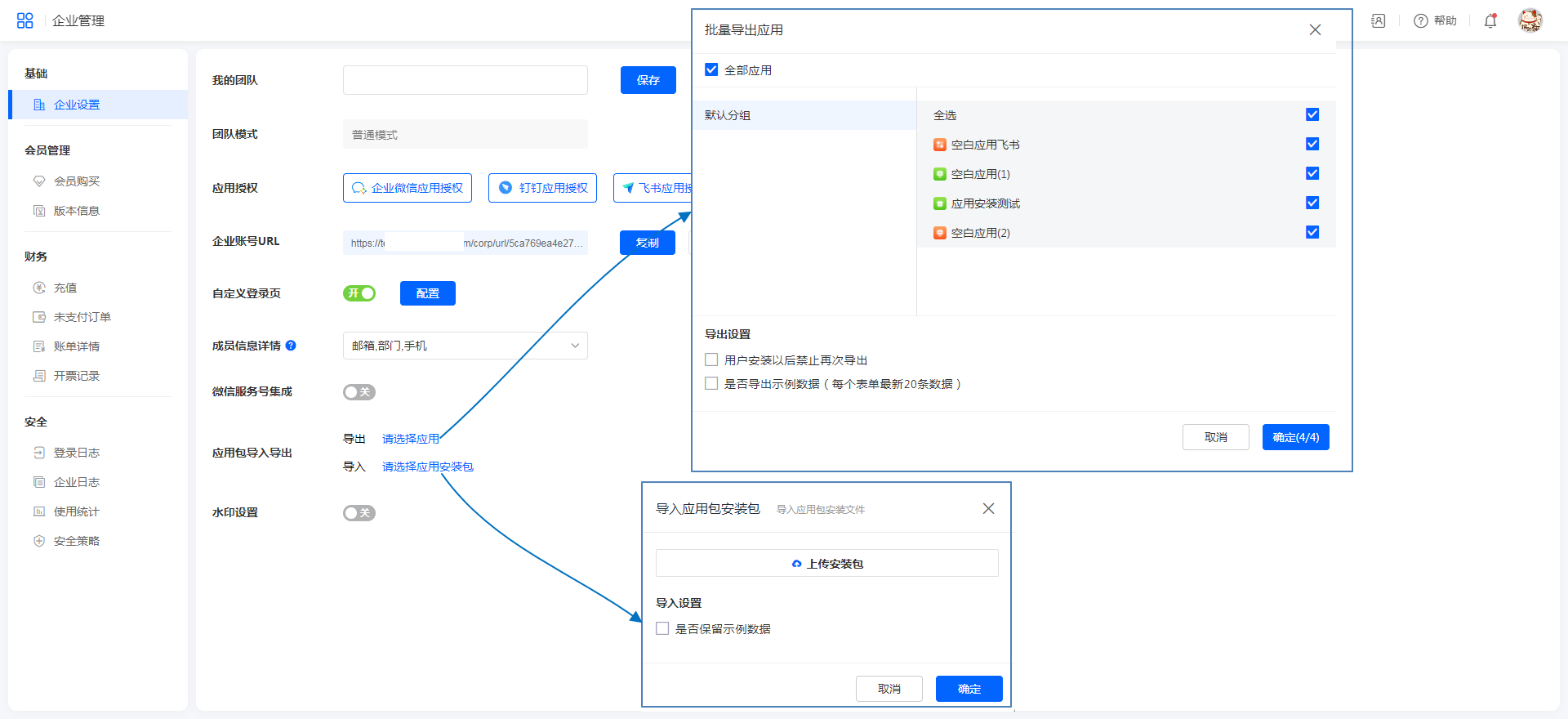Screen dimensions: 1568x719
Task: Enable 用户安装以后禁止再次导出 option
Action: [x=711, y=360]
